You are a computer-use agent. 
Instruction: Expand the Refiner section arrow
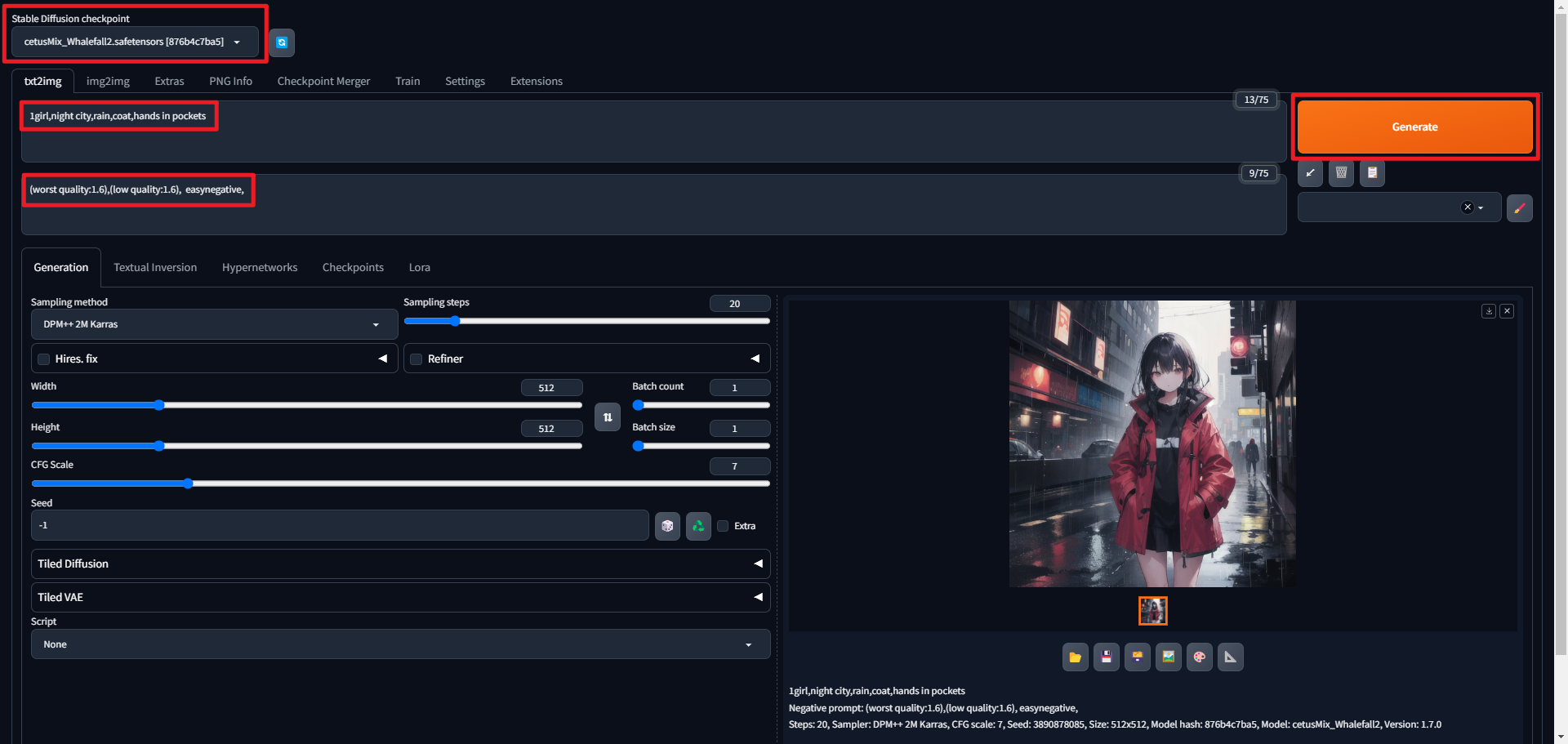(755, 359)
